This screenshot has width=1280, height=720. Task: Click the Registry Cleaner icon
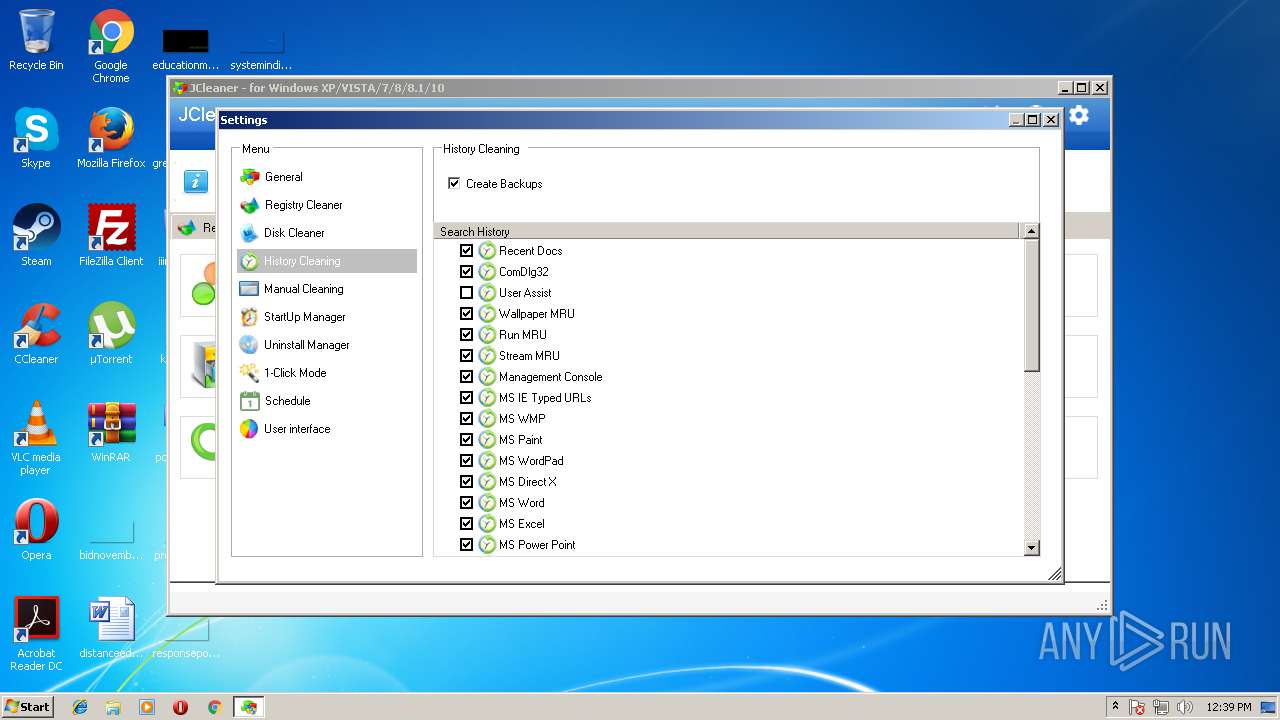(x=249, y=205)
